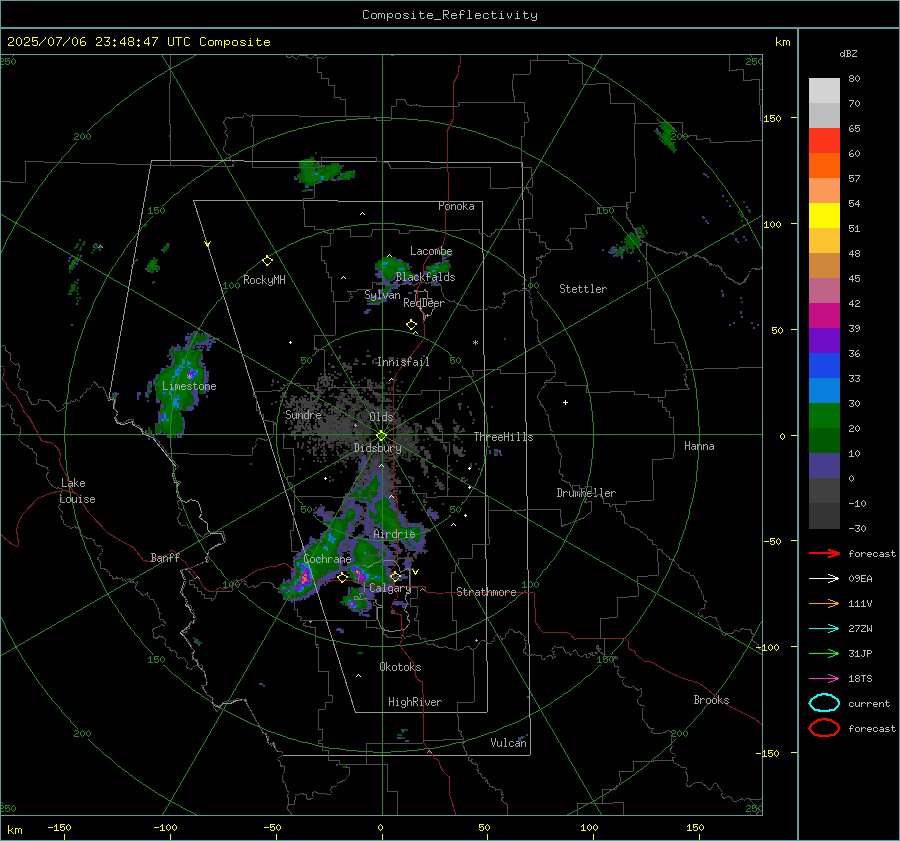Click the intense storm cell west of Calgary

pos(304,576)
